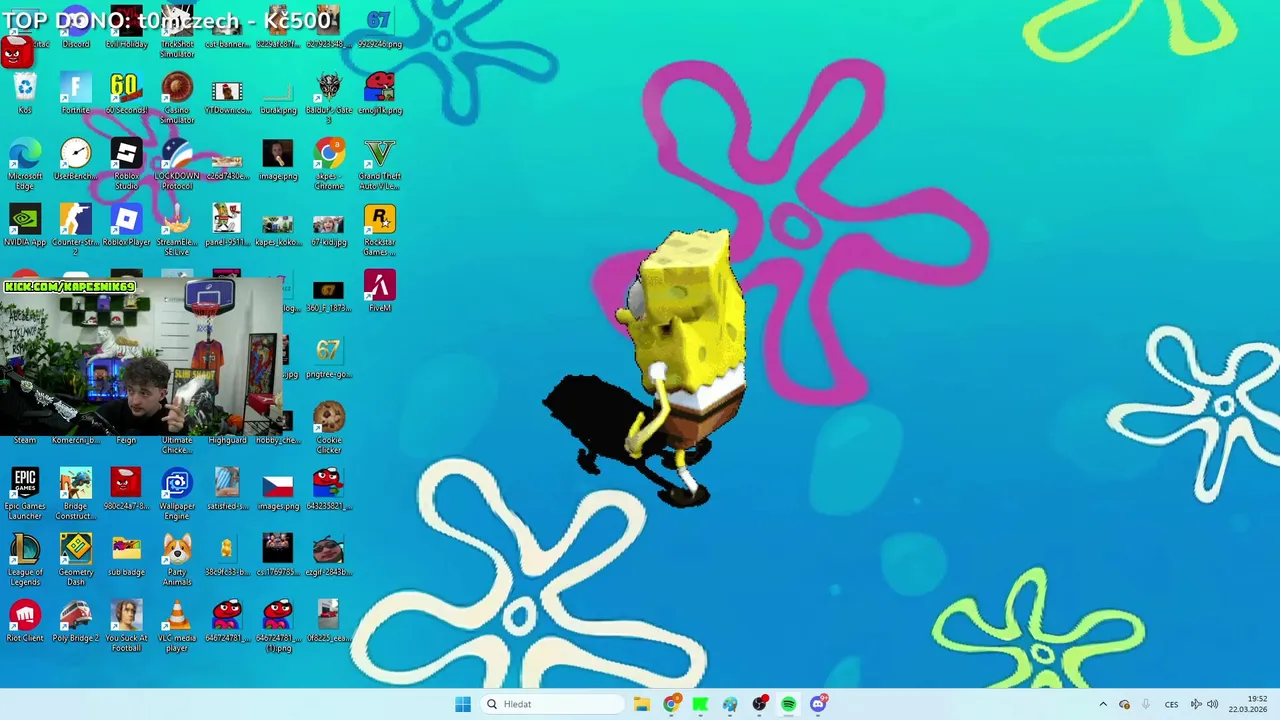Image resolution: width=1280 pixels, height=720 pixels.
Task: Launch Poly Bridge 2 shortcut
Action: tap(75, 620)
